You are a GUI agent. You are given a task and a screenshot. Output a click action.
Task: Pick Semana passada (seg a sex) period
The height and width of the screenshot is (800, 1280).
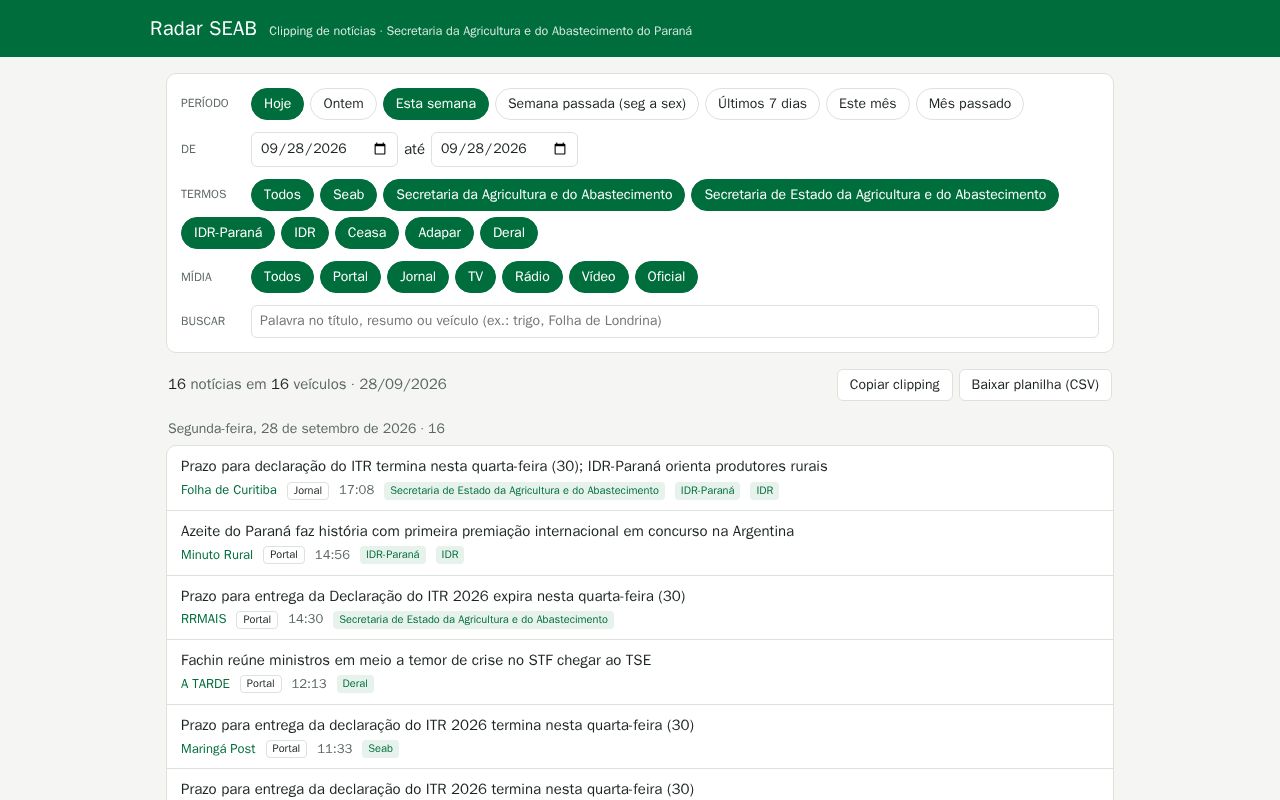[x=597, y=104]
